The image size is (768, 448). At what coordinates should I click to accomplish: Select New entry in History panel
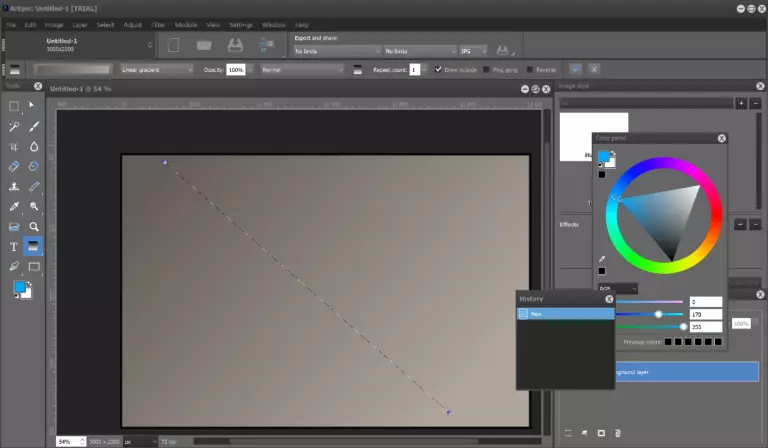pyautogui.click(x=565, y=314)
